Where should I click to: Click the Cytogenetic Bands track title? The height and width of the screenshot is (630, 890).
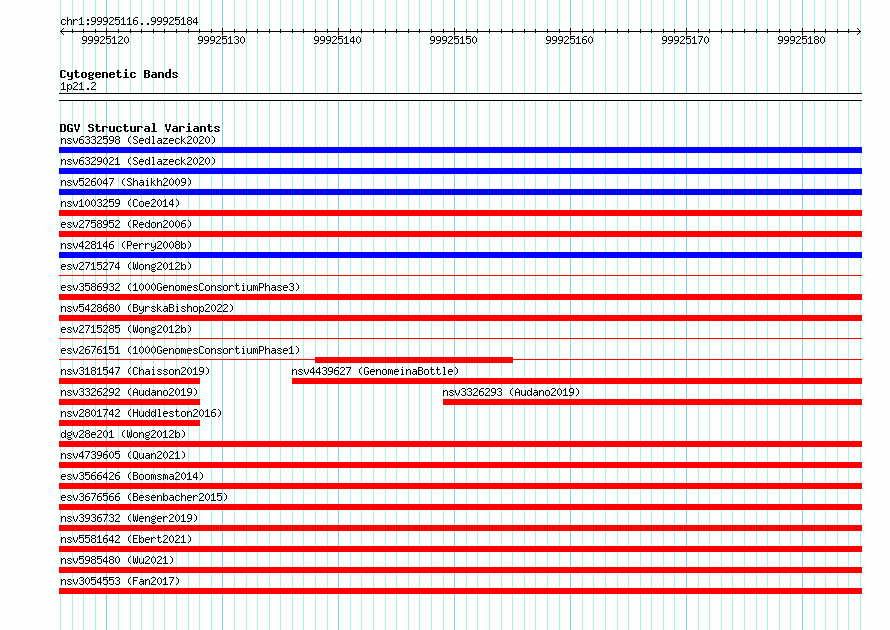coord(119,74)
